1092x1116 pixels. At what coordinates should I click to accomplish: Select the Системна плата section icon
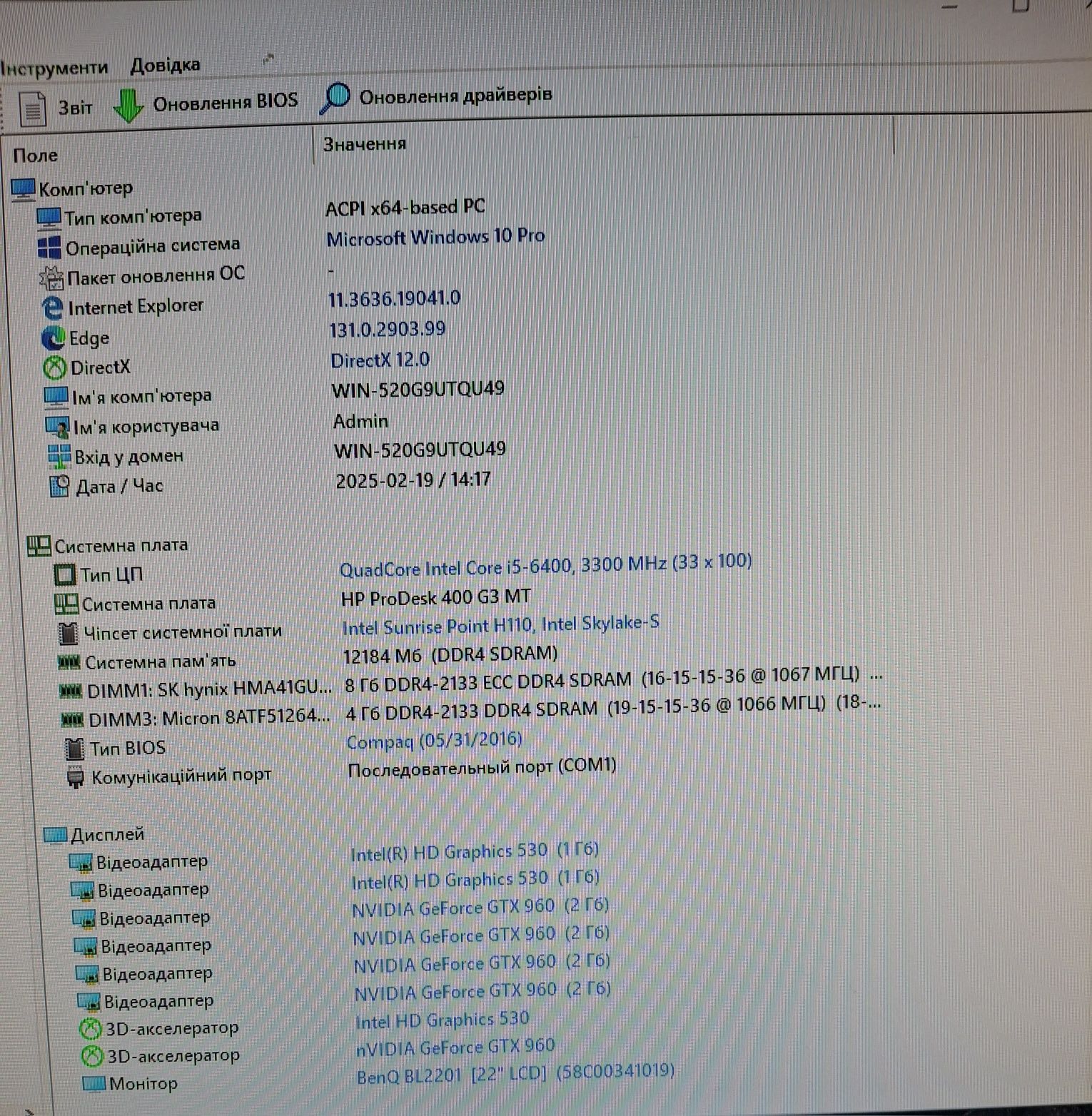(x=39, y=547)
